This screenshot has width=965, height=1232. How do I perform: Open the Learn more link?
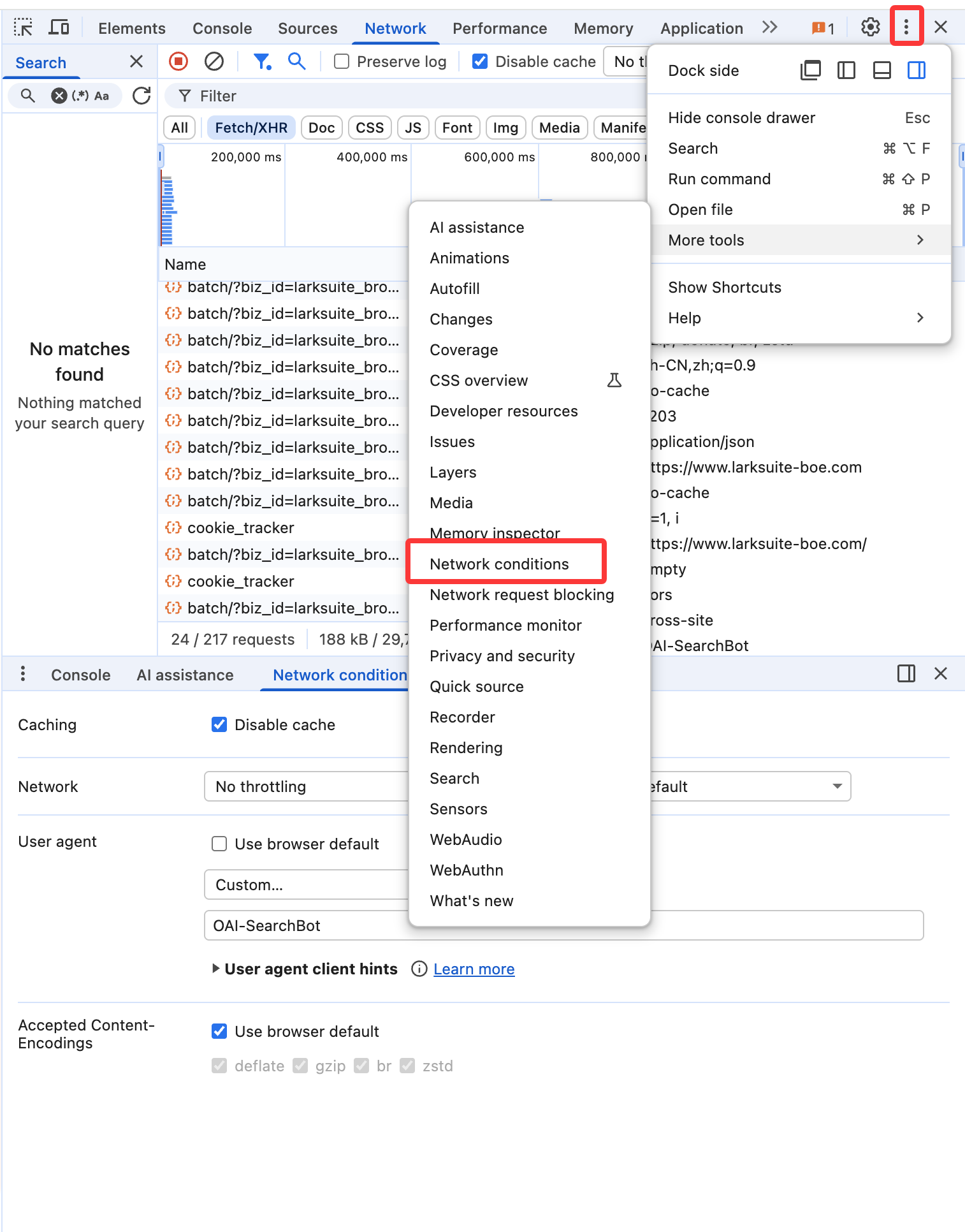(x=474, y=969)
